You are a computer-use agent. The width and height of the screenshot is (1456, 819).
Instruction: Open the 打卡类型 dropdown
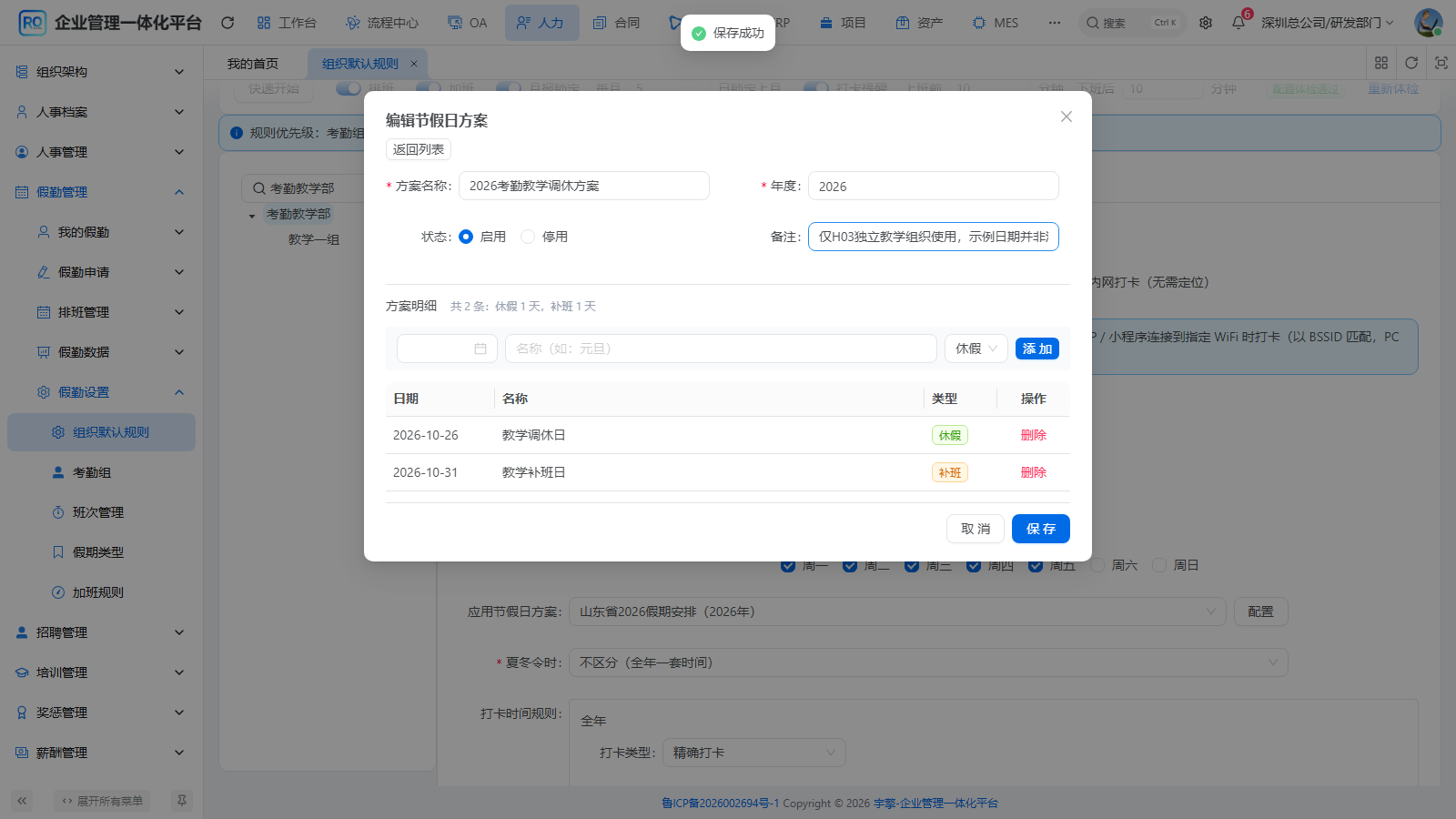754,753
